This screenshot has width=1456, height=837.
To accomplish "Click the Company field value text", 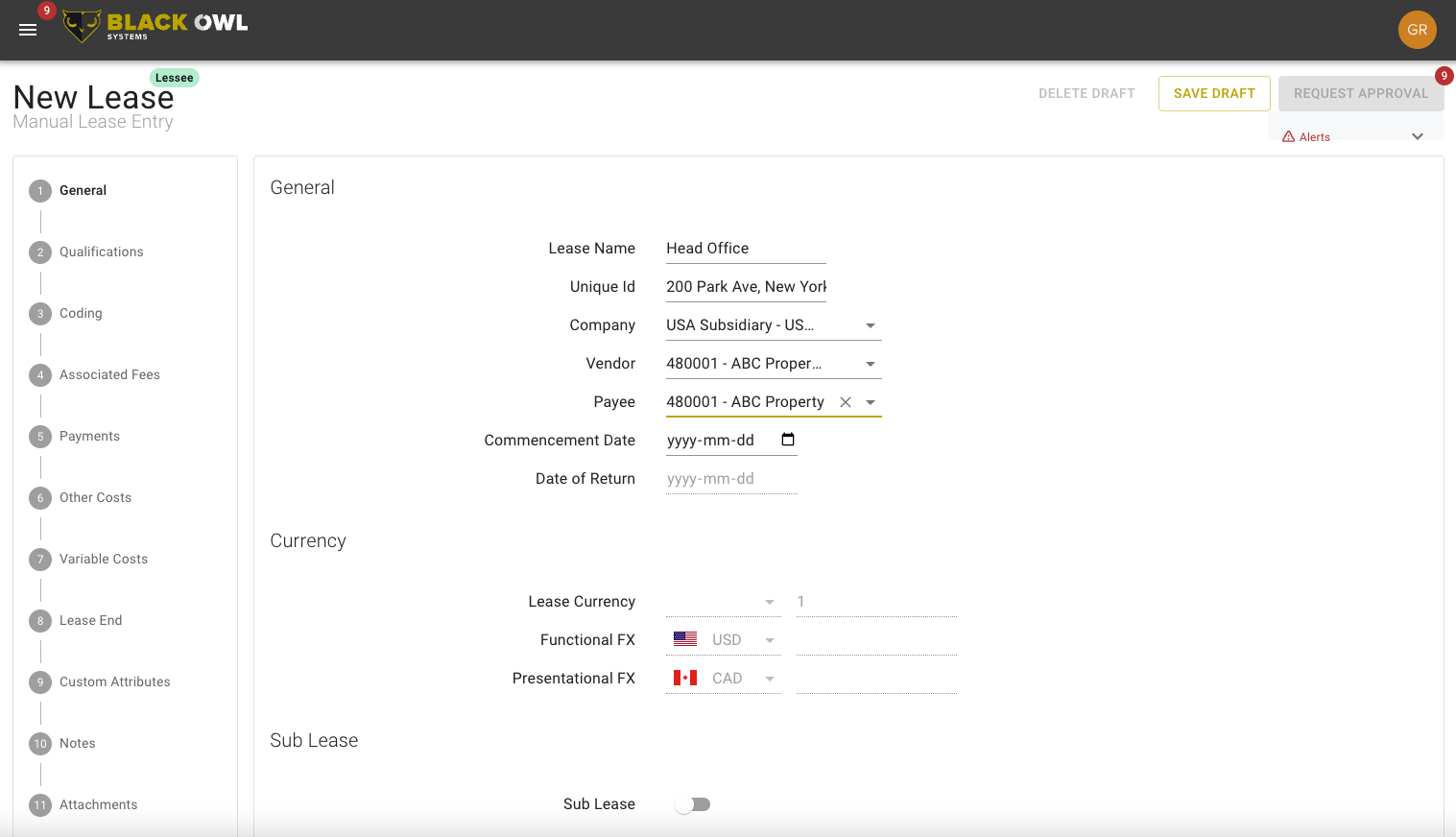I will click(x=740, y=325).
